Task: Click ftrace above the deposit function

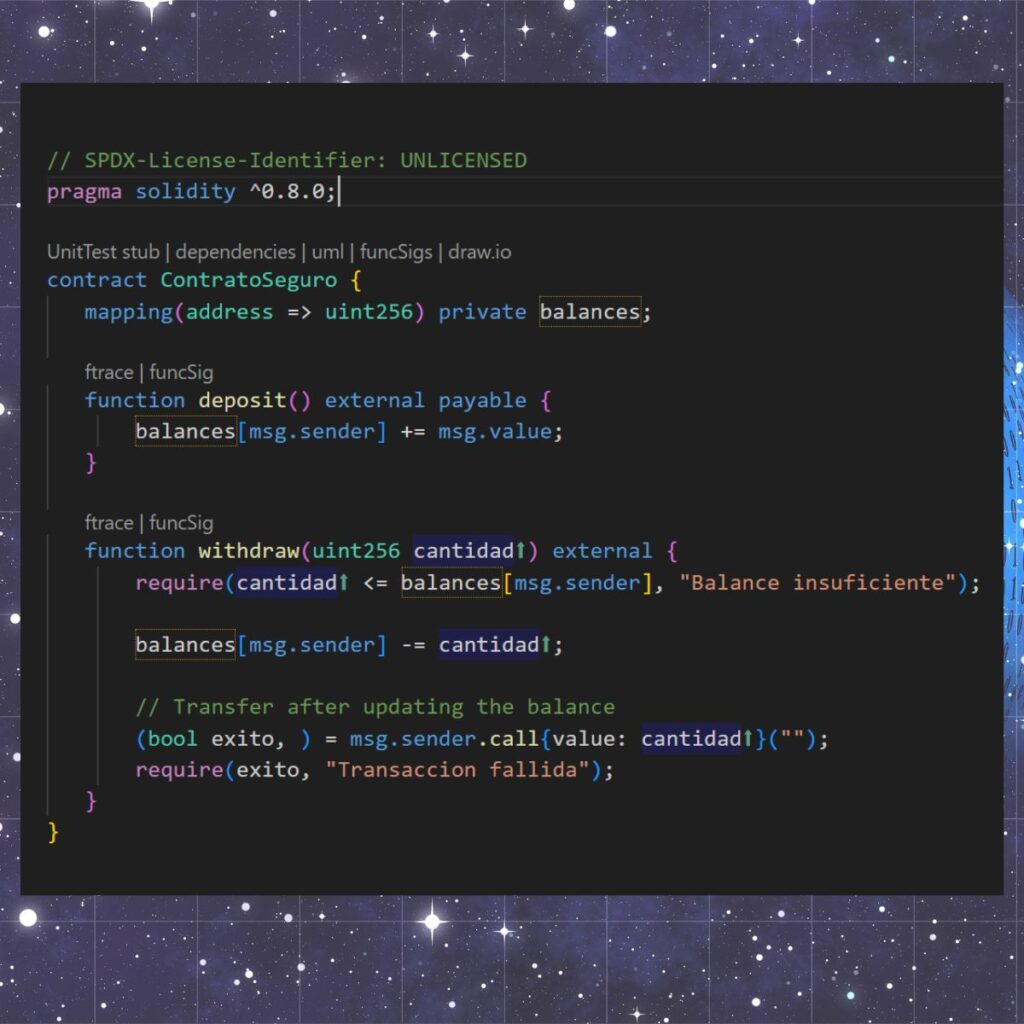Action: coord(109,372)
